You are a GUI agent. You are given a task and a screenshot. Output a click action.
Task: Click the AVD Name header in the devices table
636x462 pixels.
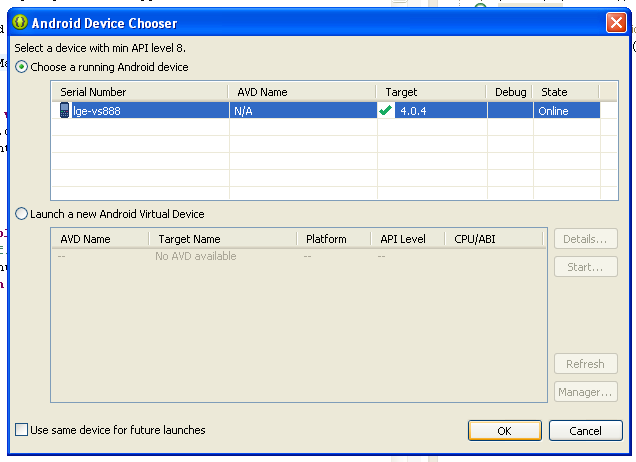(x=302, y=92)
